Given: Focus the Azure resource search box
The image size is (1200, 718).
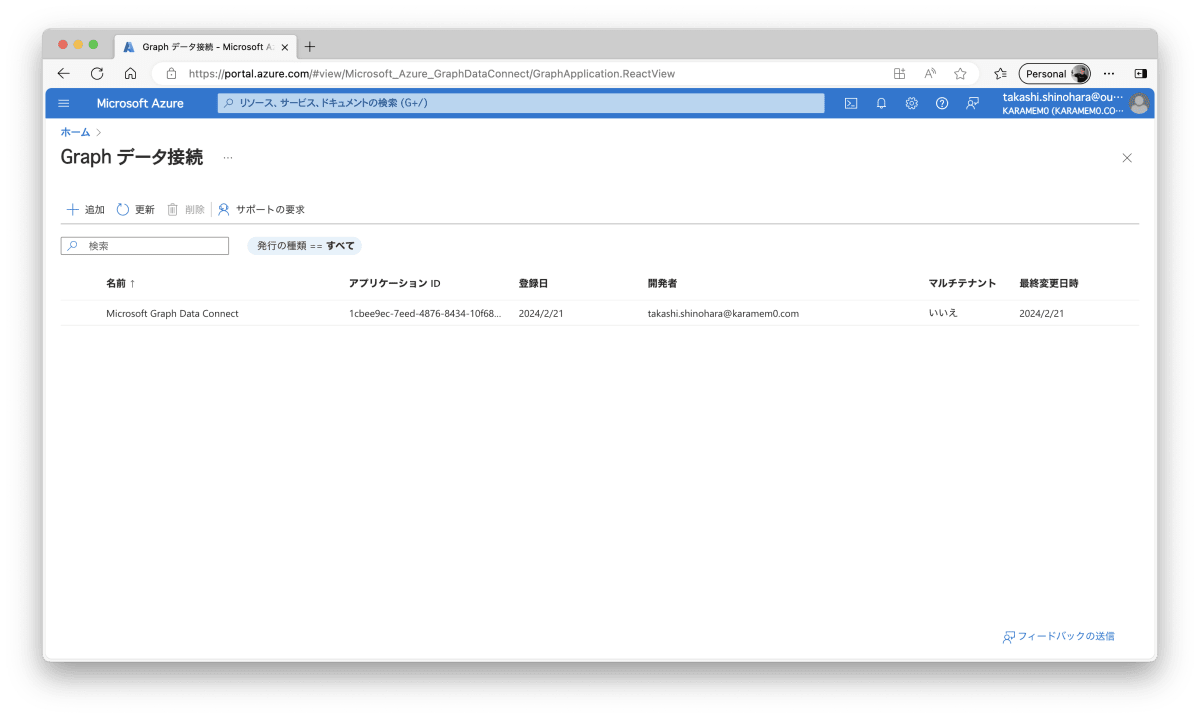Looking at the screenshot, I should tap(521, 103).
